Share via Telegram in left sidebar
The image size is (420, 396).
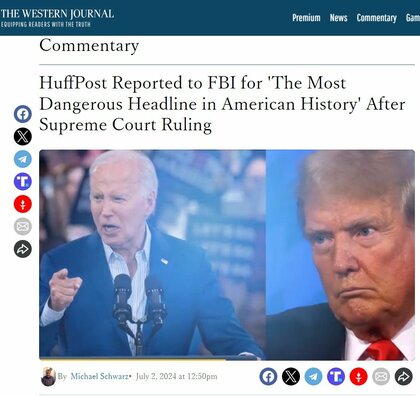[23, 159]
